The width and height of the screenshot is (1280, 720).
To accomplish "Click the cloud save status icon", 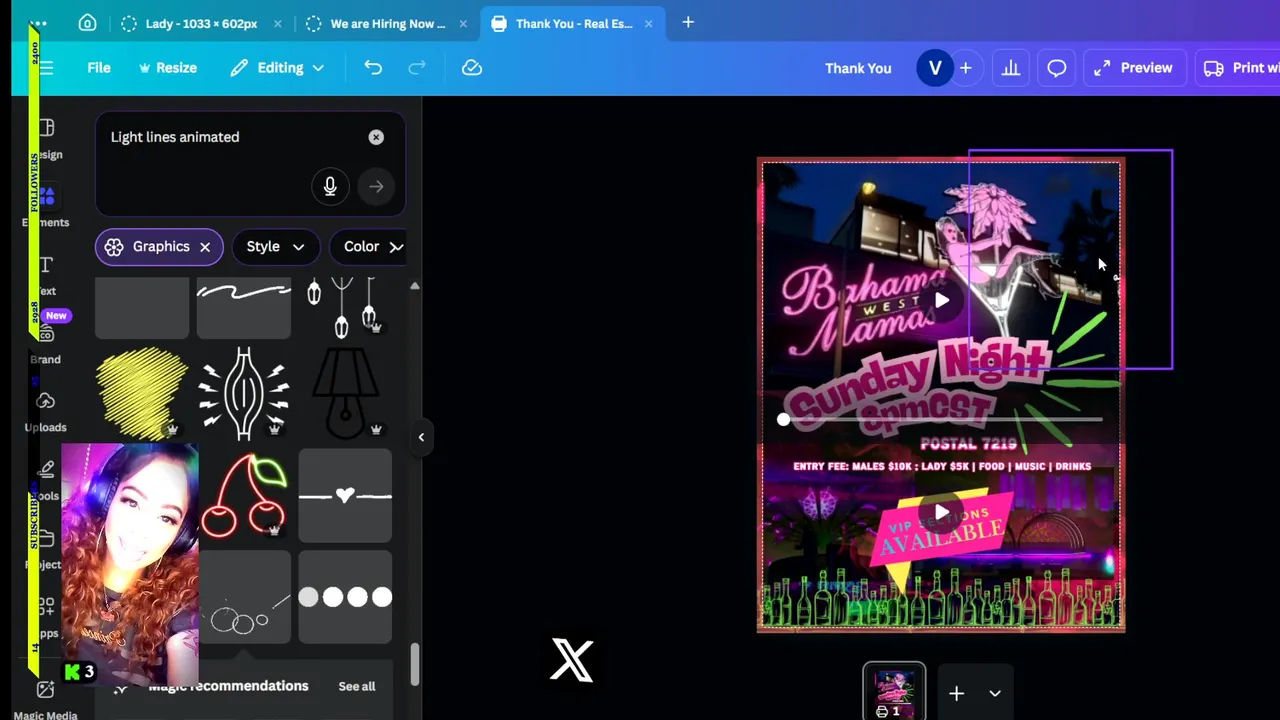I will [x=472, y=68].
